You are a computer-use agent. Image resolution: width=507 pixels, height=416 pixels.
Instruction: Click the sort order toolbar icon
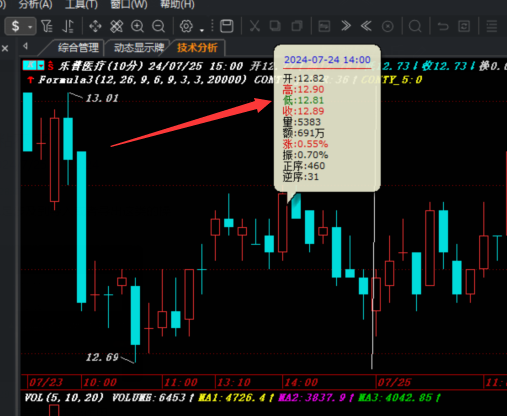(x=68, y=26)
